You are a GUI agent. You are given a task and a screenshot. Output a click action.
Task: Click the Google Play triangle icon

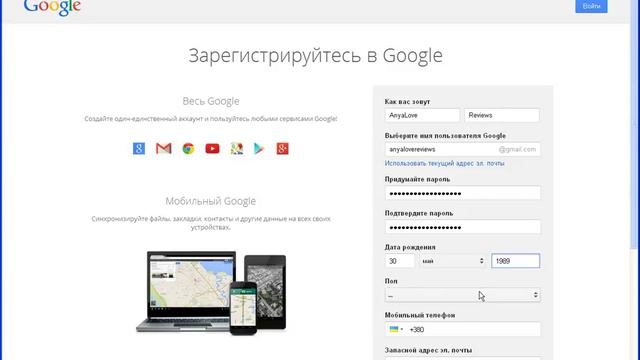[259, 149]
